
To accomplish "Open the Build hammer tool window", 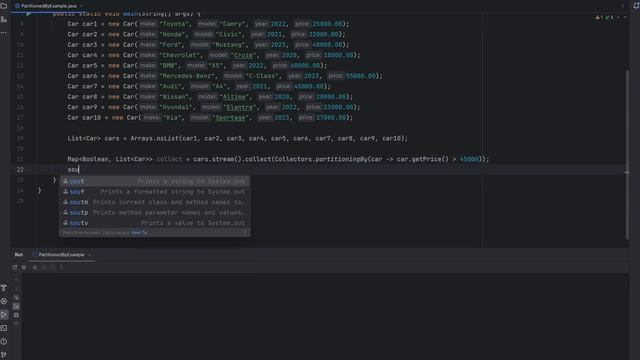I will [x=4, y=288].
